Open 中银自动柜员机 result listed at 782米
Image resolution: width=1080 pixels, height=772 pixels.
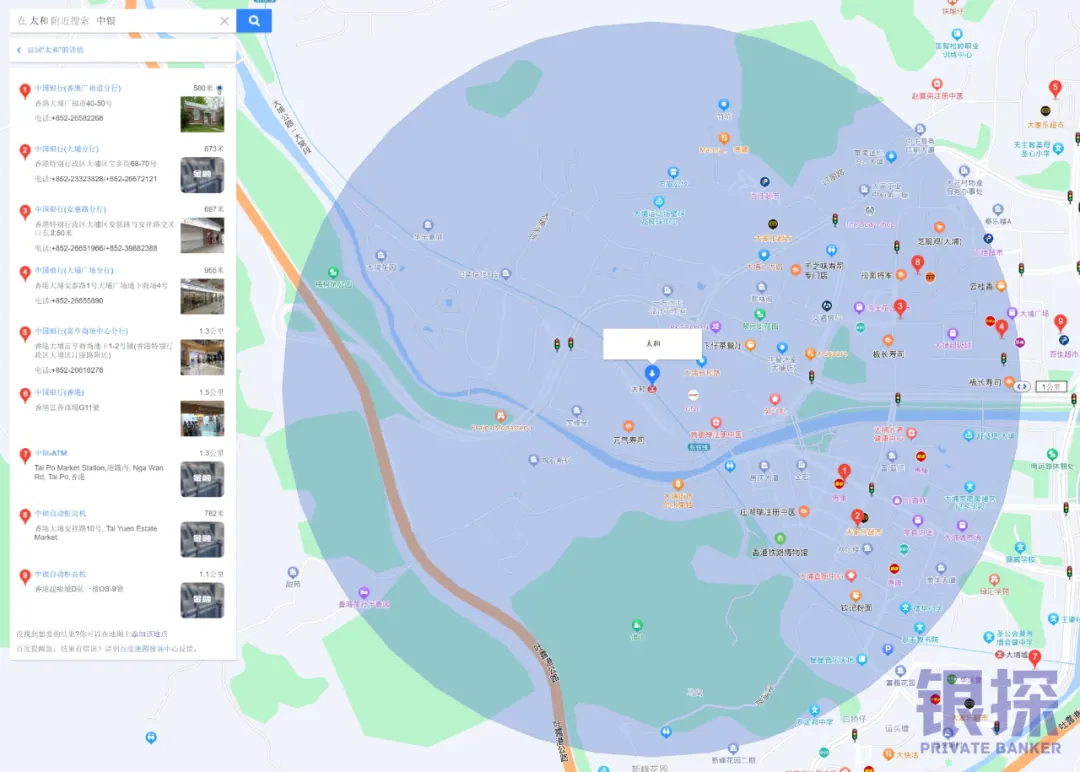(61, 514)
